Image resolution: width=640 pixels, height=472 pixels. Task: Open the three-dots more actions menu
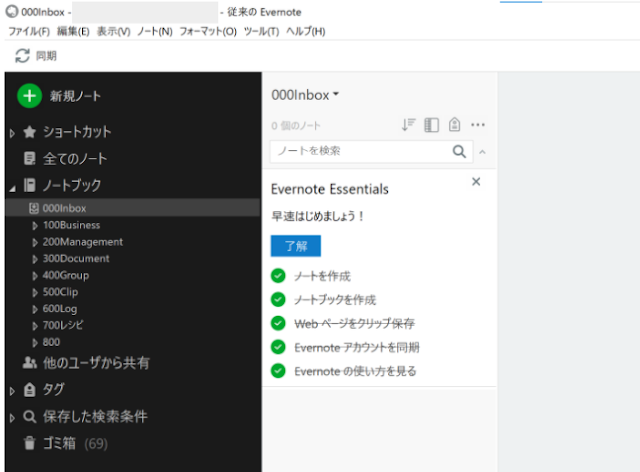478,125
